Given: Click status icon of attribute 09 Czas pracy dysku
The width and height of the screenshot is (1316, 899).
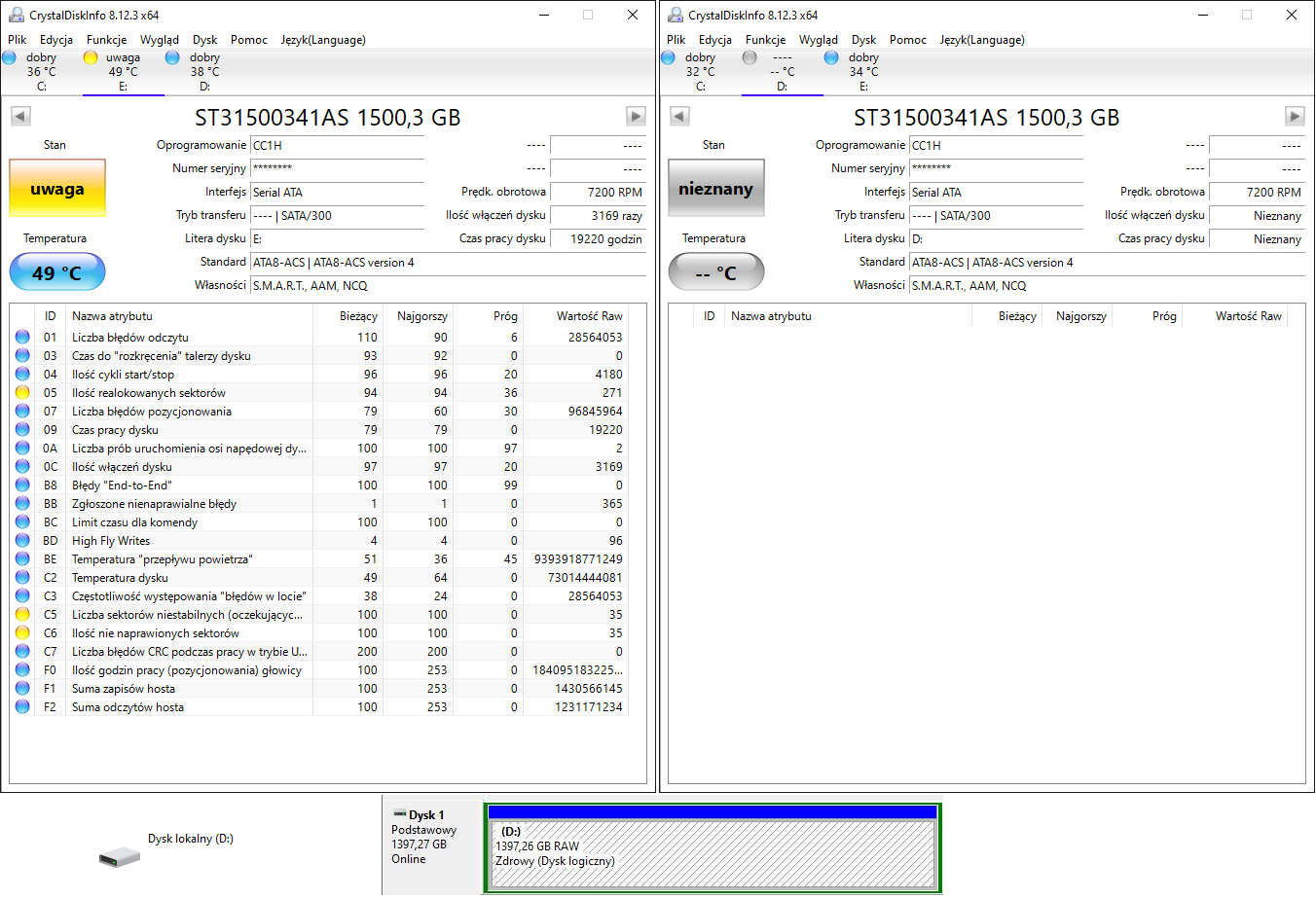Looking at the screenshot, I should (x=22, y=430).
